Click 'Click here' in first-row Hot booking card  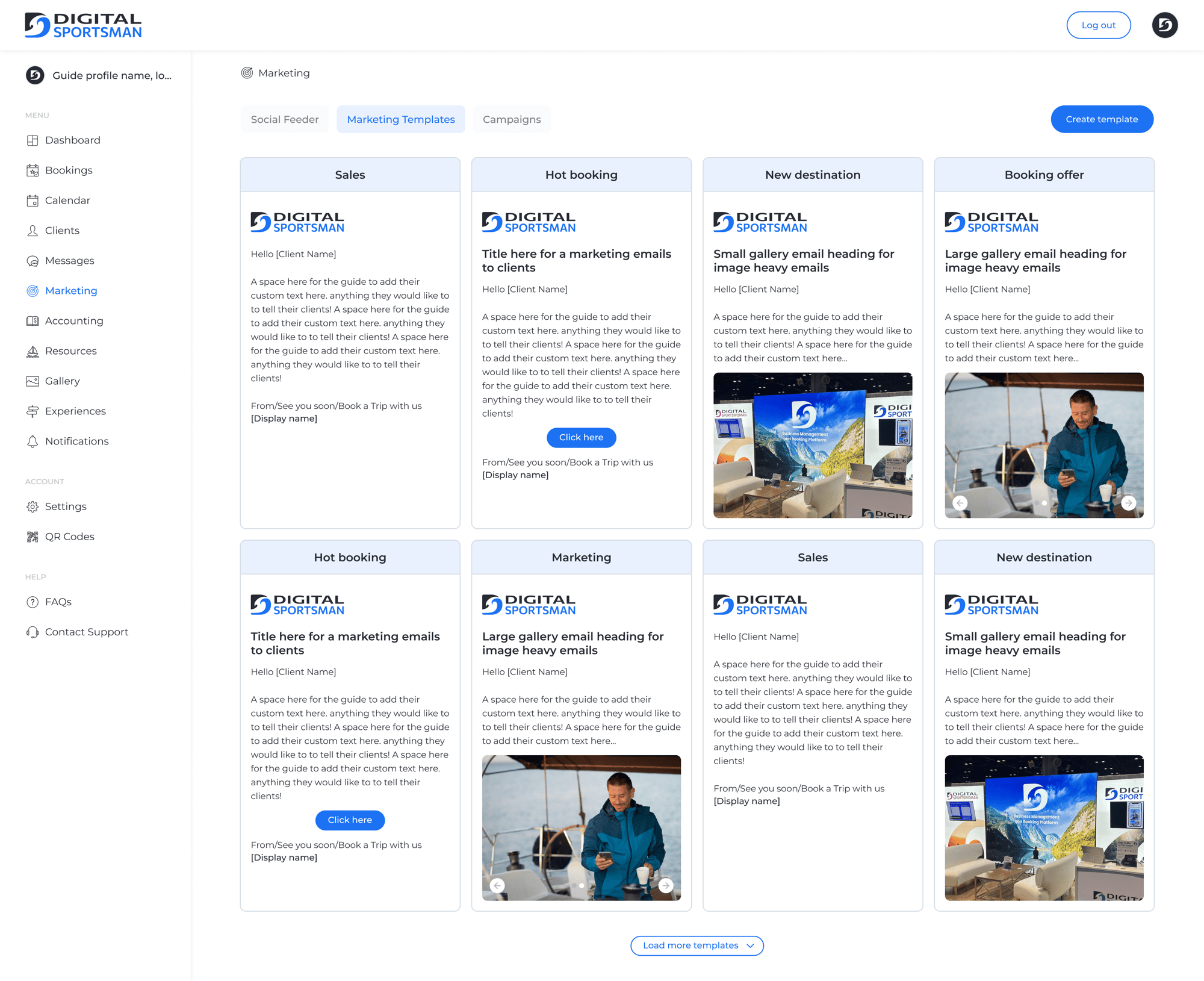581,437
